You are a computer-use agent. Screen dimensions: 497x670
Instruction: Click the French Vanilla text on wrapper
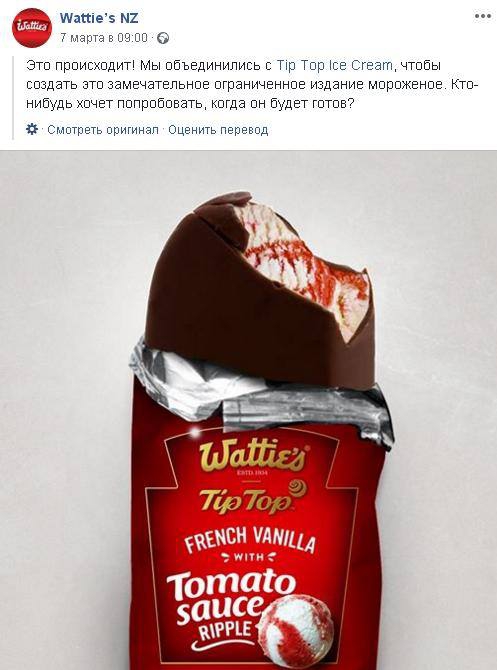(250, 539)
